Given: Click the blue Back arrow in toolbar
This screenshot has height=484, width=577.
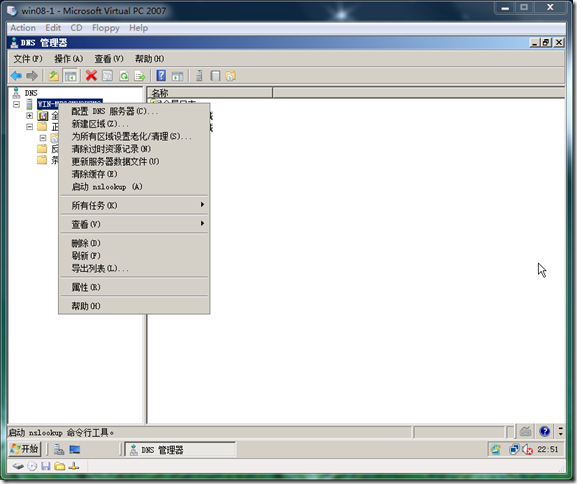Looking at the screenshot, I should 16,76.
